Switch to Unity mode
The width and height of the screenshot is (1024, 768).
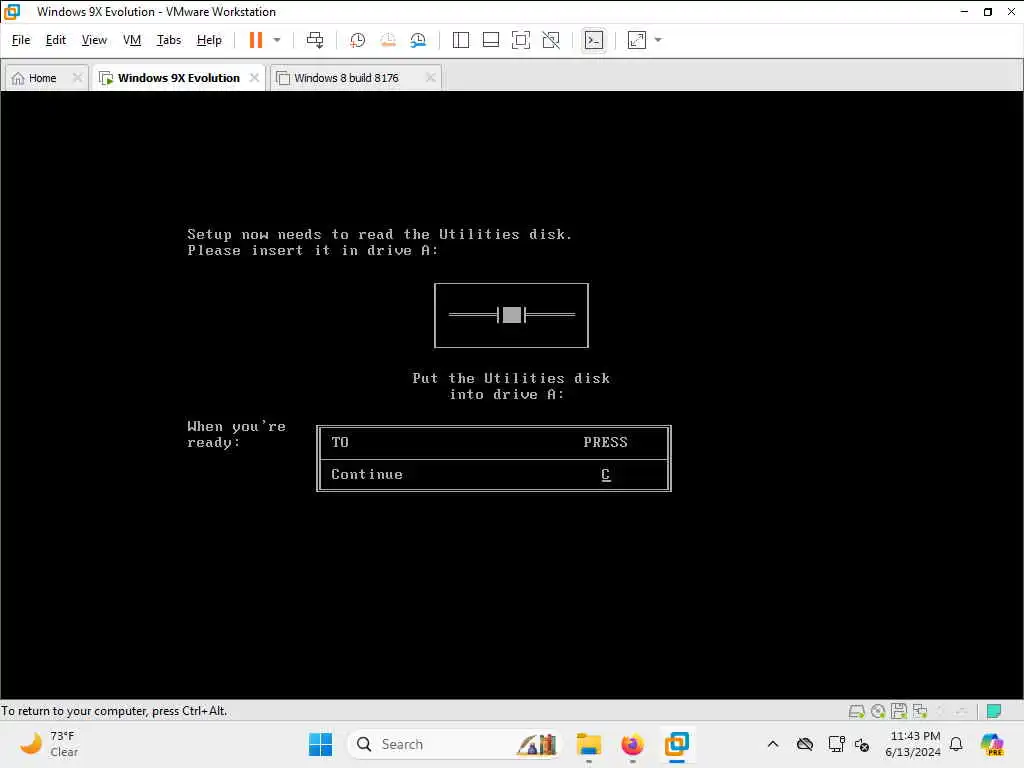(551, 40)
